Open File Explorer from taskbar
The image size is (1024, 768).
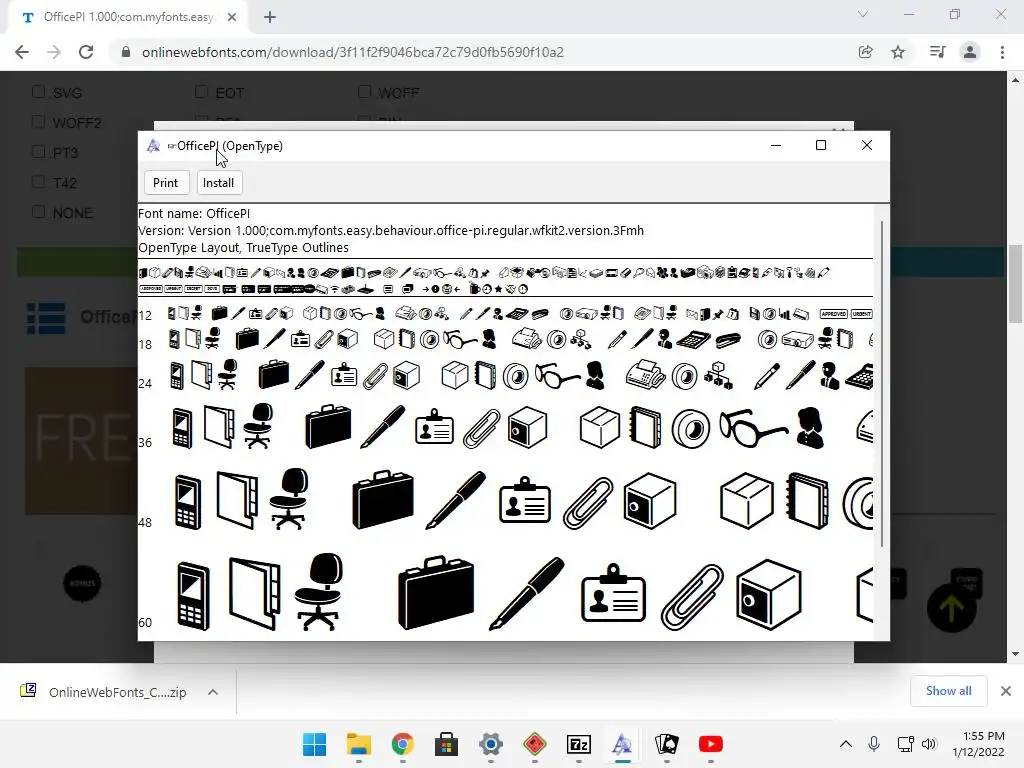point(359,744)
